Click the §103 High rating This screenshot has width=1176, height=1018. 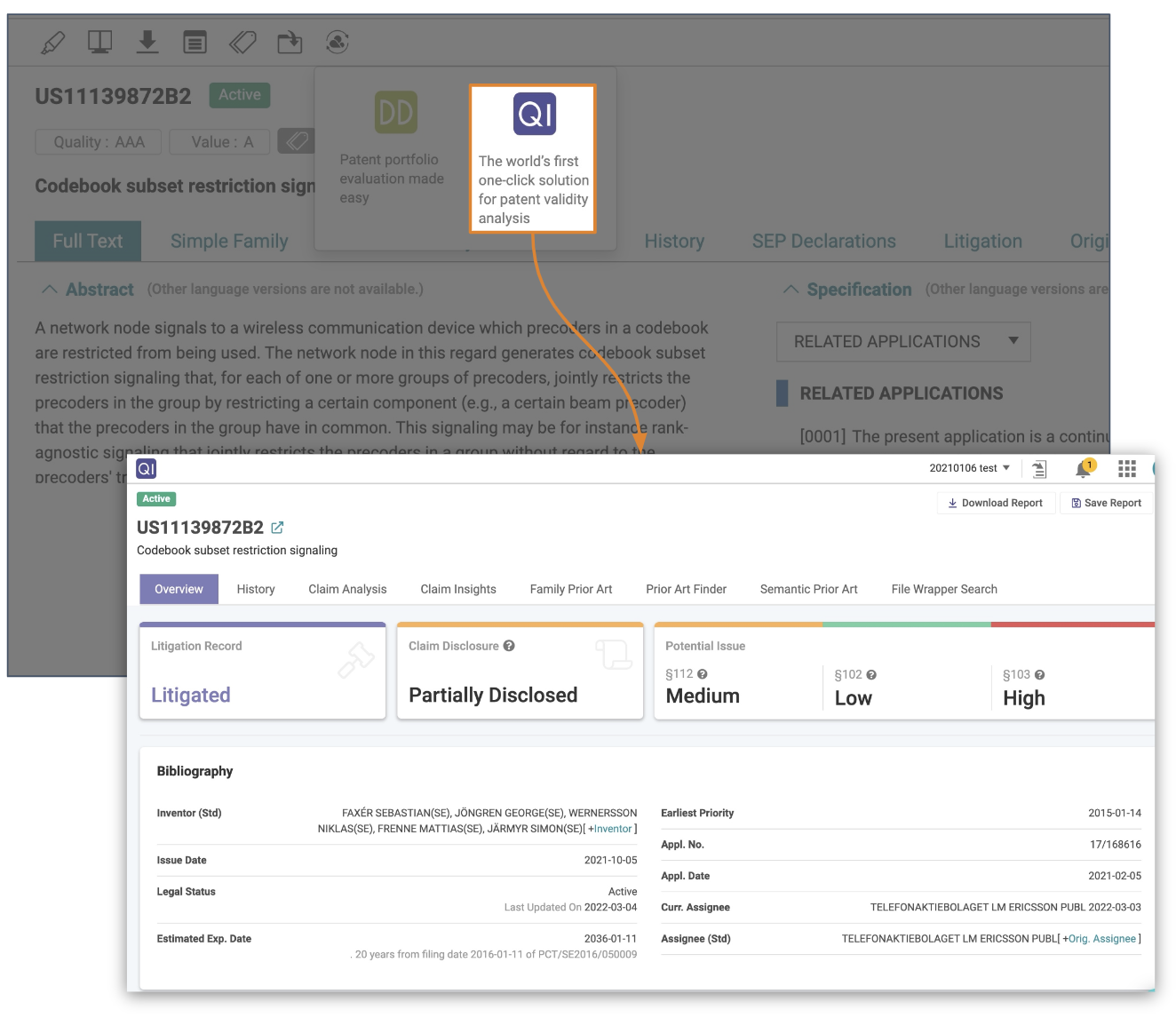1023,698
